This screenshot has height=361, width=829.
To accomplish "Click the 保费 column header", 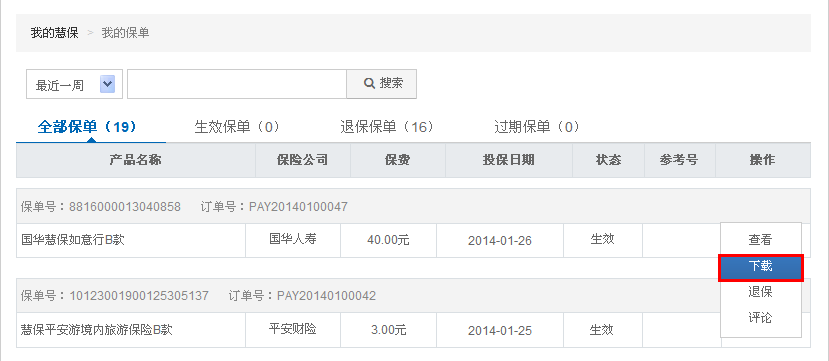I will [398, 160].
